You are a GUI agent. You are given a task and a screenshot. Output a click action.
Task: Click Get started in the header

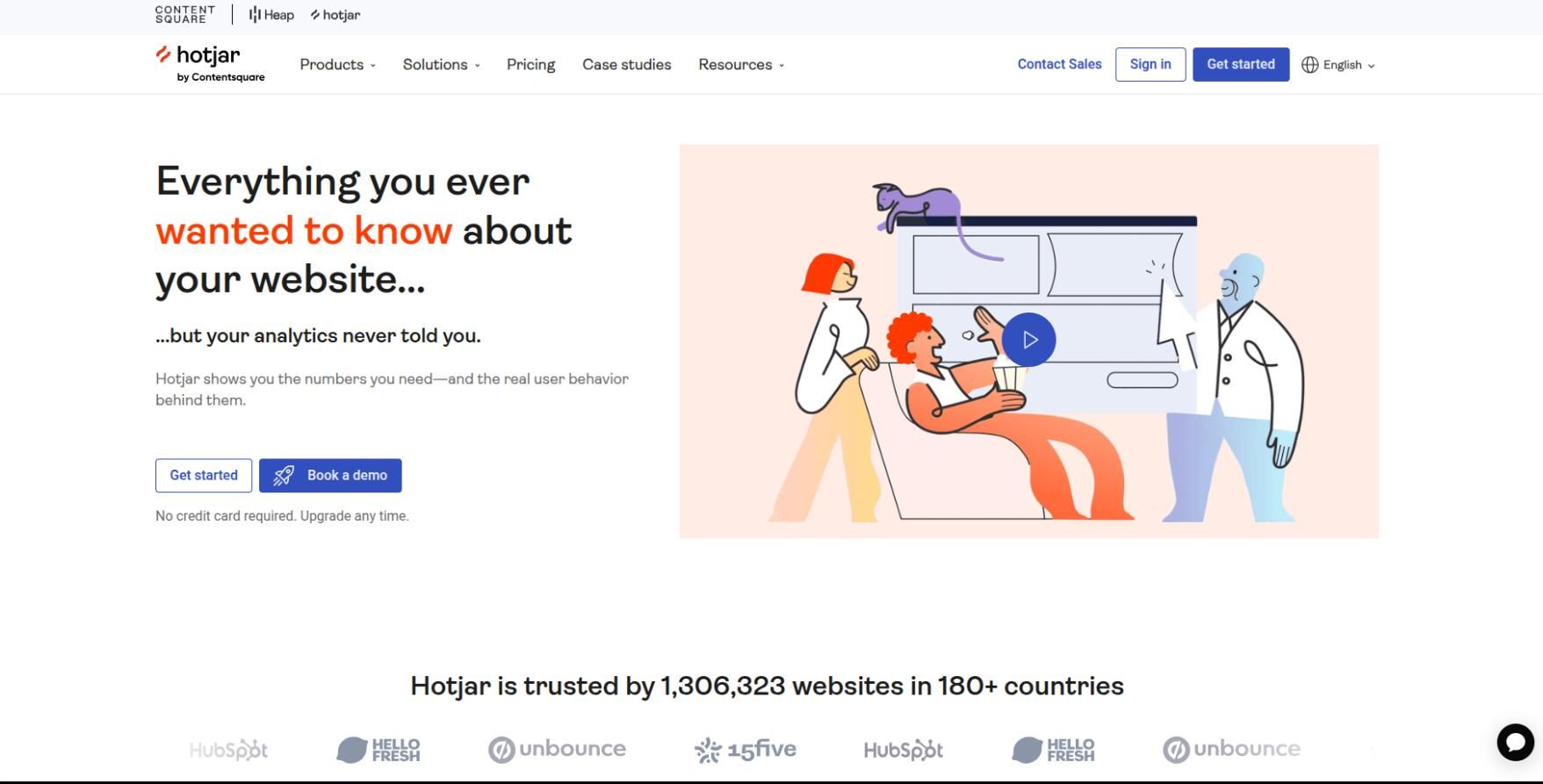(x=1240, y=64)
